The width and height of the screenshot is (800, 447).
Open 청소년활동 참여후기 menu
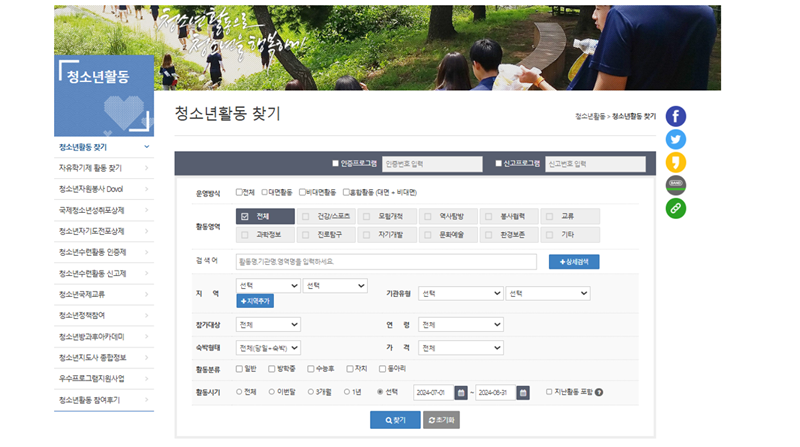click(x=104, y=400)
